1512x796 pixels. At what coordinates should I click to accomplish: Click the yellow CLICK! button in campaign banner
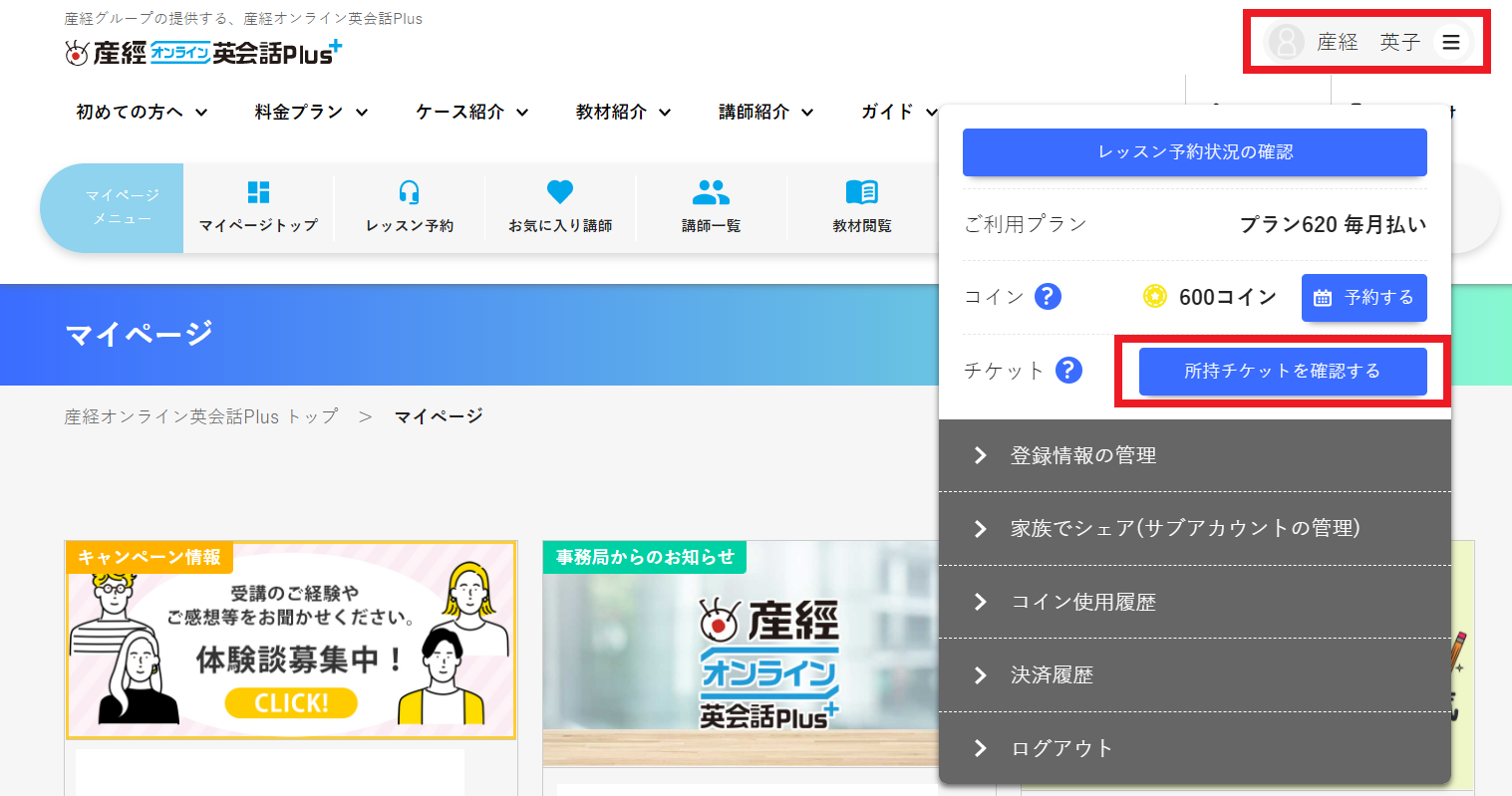(291, 702)
